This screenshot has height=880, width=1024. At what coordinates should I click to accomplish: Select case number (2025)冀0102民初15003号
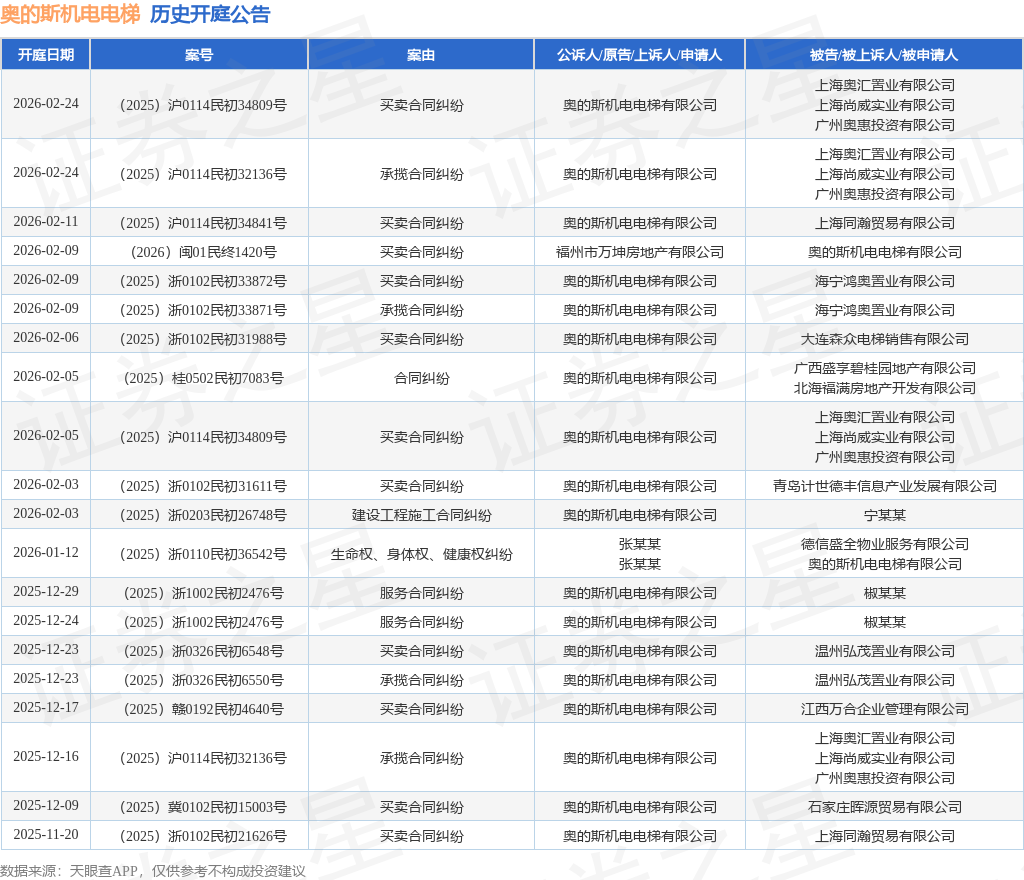[203, 807]
